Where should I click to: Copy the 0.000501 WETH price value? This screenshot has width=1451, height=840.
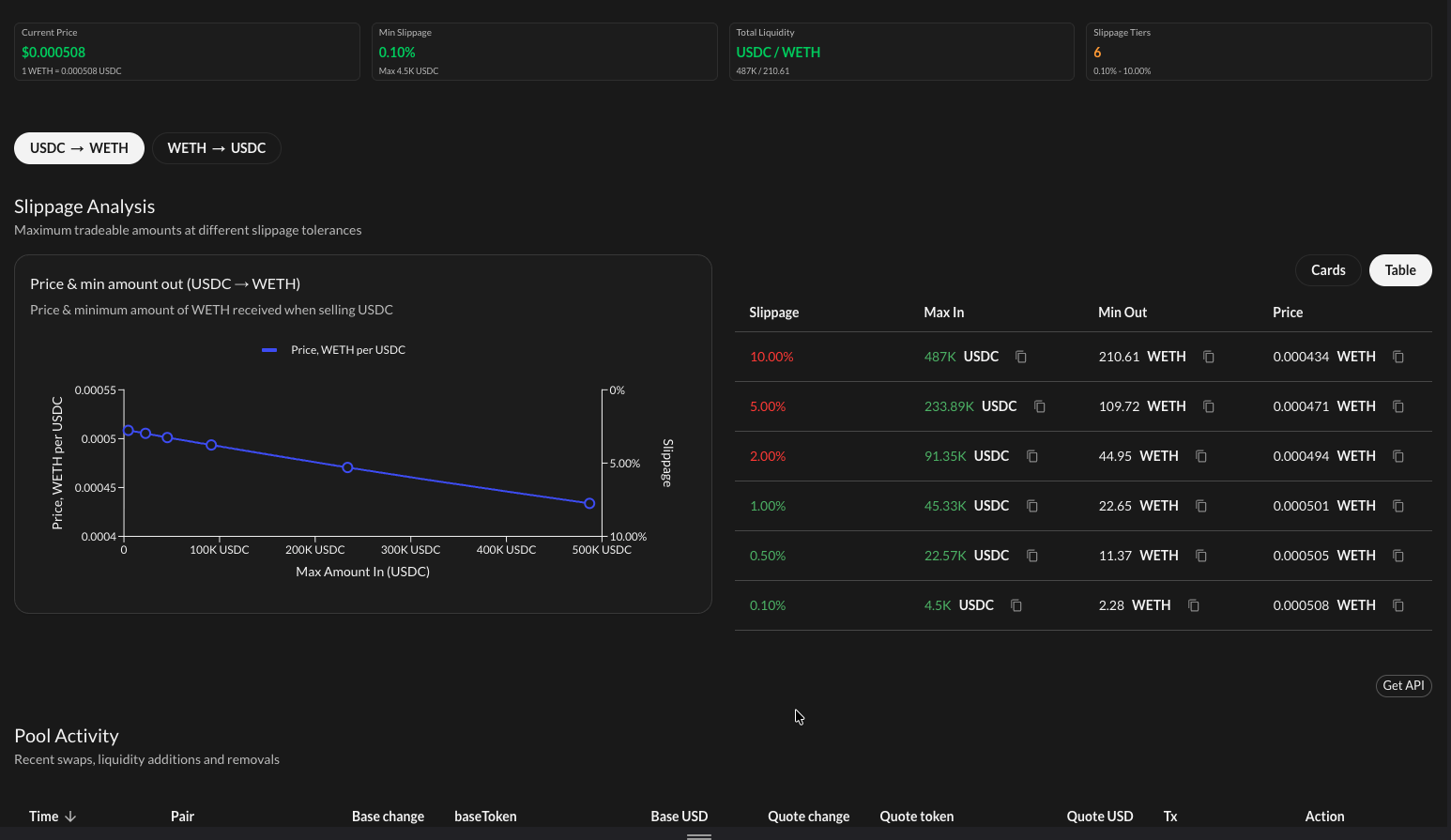coord(1398,506)
